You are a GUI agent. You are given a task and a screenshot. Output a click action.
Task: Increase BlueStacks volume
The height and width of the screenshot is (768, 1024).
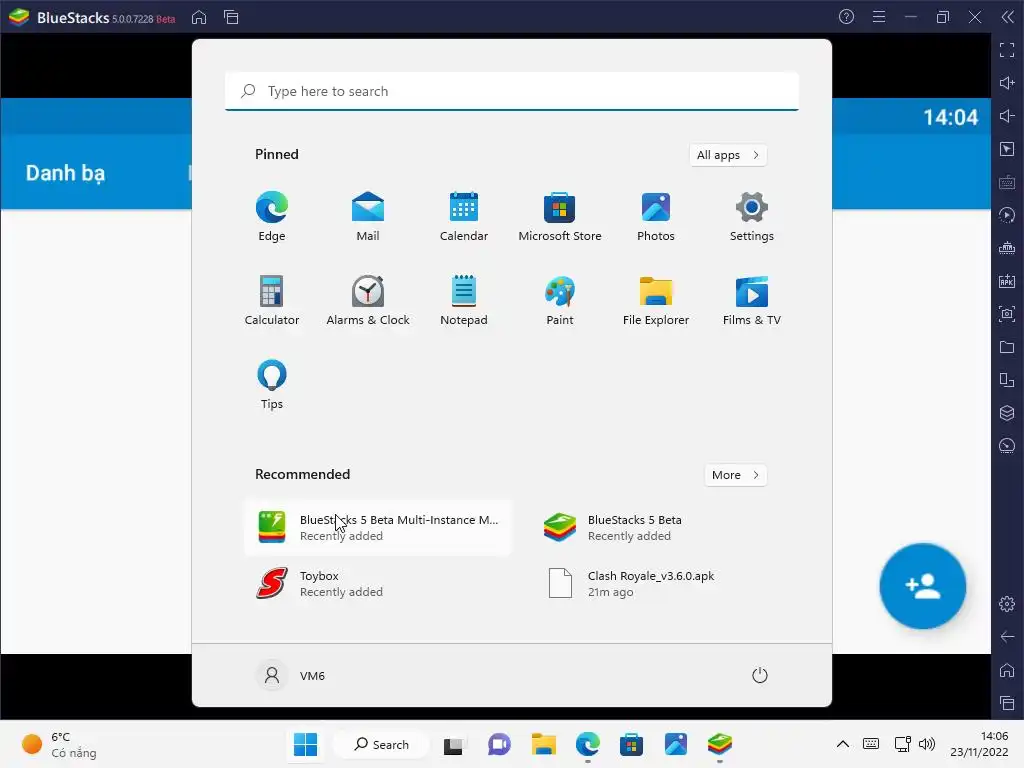pos(1007,83)
